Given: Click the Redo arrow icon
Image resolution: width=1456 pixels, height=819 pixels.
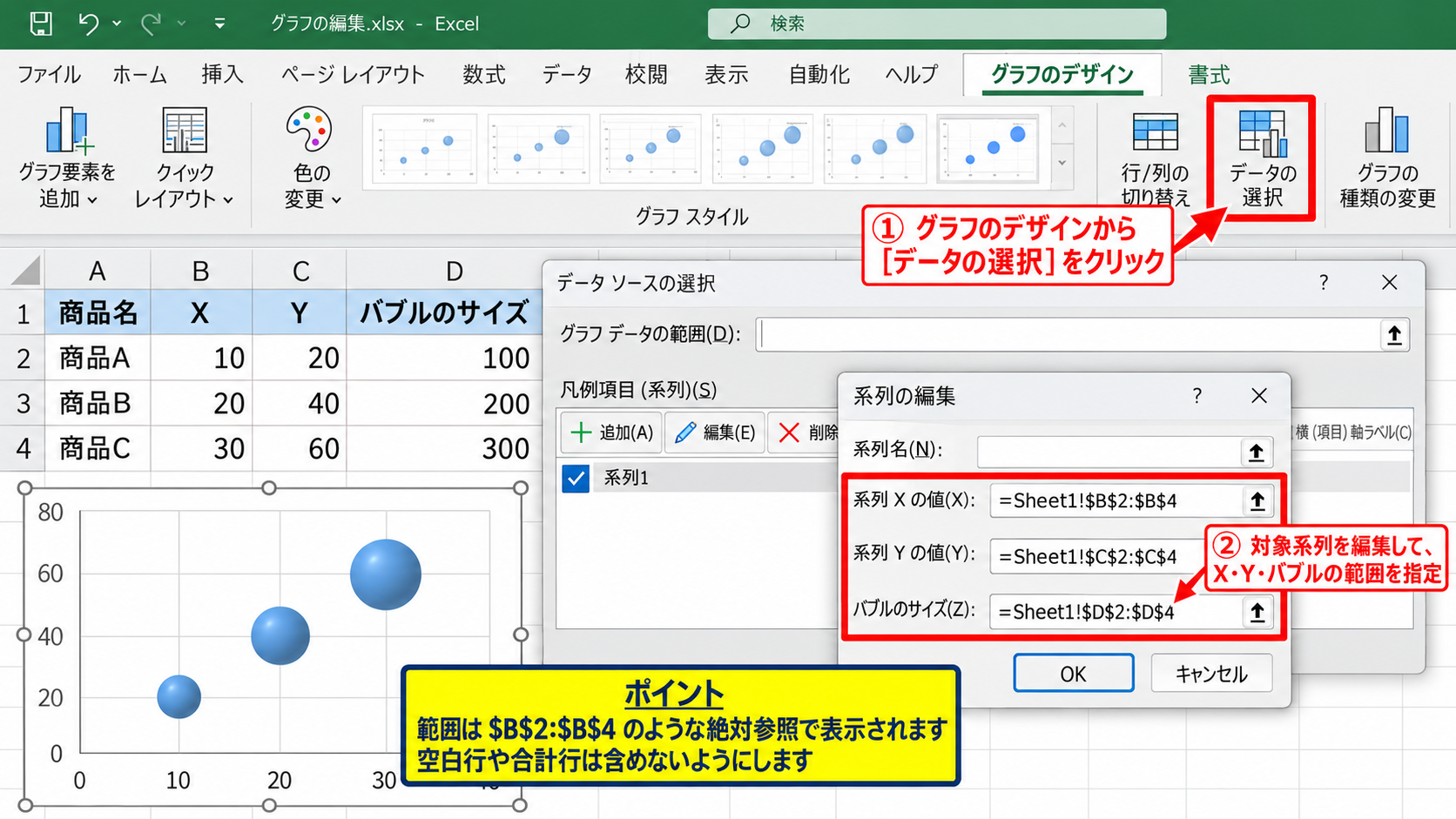Looking at the screenshot, I should tap(151, 23).
